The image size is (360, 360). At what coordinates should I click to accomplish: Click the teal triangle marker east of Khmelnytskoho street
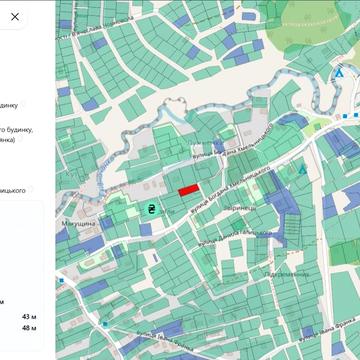(x=302, y=170)
